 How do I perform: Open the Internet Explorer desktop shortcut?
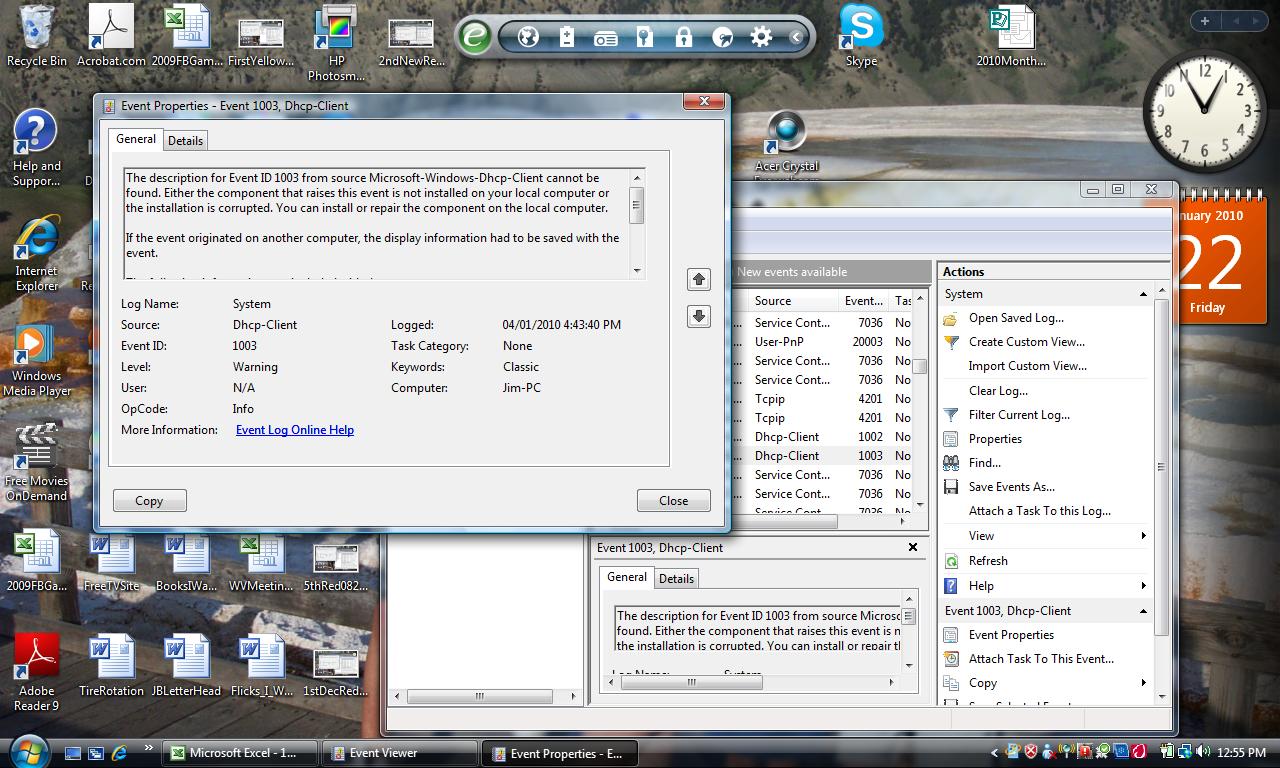pyautogui.click(x=37, y=254)
